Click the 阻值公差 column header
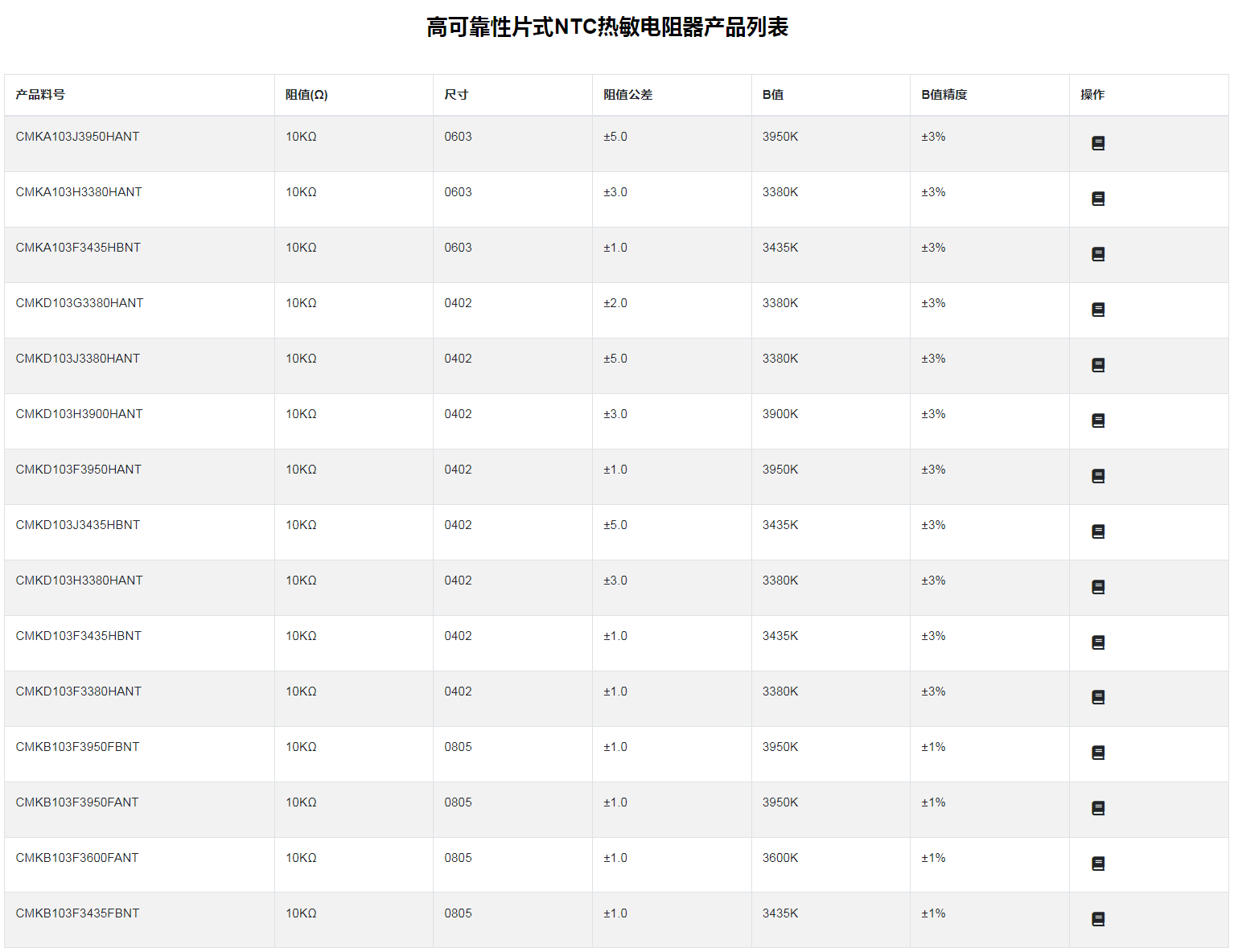The image size is (1234, 952). coord(627,95)
